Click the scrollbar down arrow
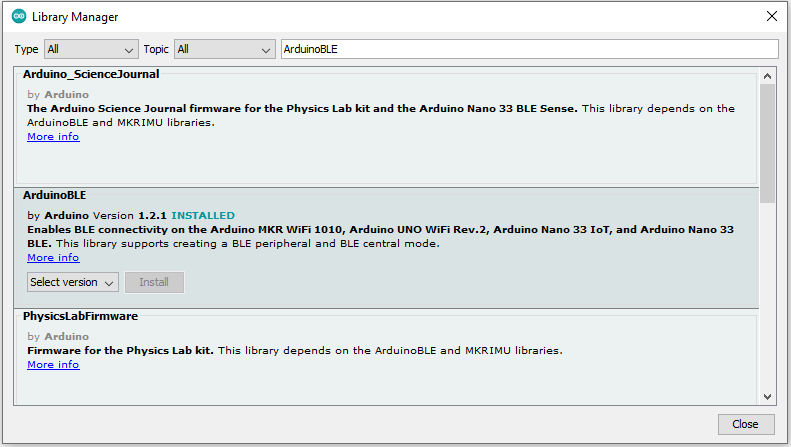The width and height of the screenshot is (791, 447). (x=767, y=396)
